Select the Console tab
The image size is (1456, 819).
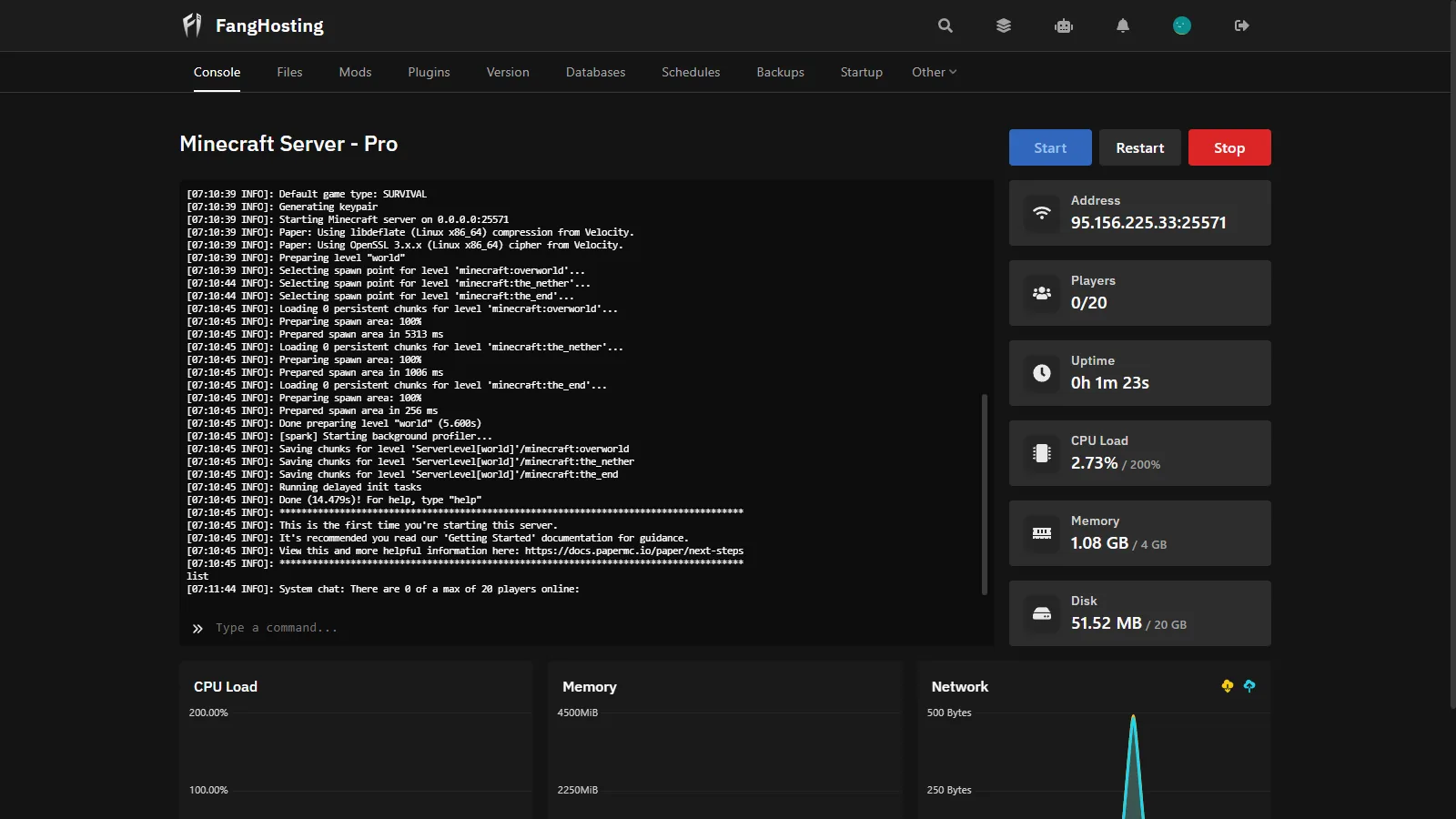click(x=217, y=72)
